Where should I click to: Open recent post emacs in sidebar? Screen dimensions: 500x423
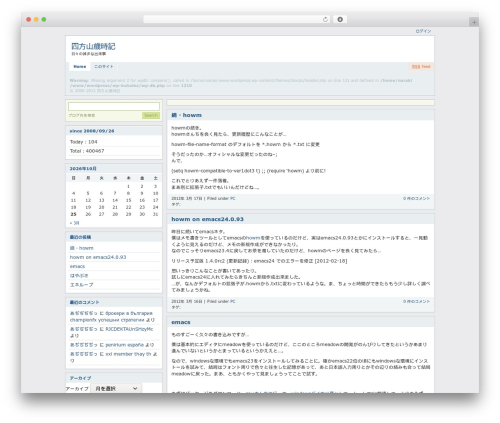pyautogui.click(x=77, y=266)
